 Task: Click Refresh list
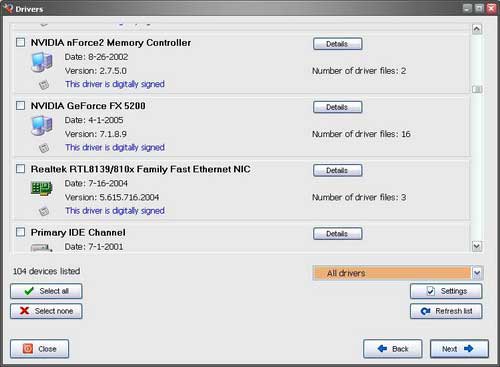pos(446,311)
